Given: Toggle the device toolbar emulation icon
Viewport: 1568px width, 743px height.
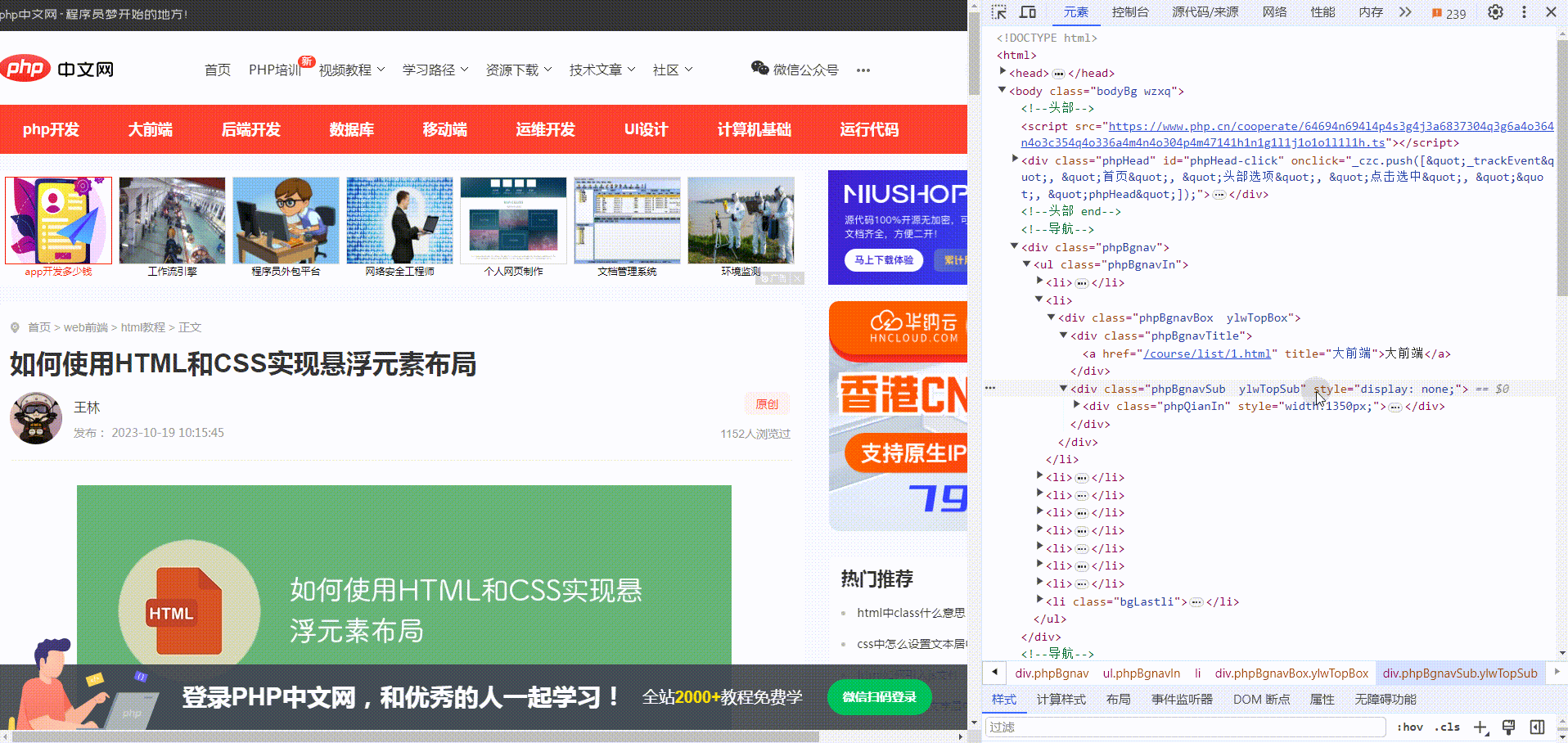Looking at the screenshot, I should pos(1028,12).
